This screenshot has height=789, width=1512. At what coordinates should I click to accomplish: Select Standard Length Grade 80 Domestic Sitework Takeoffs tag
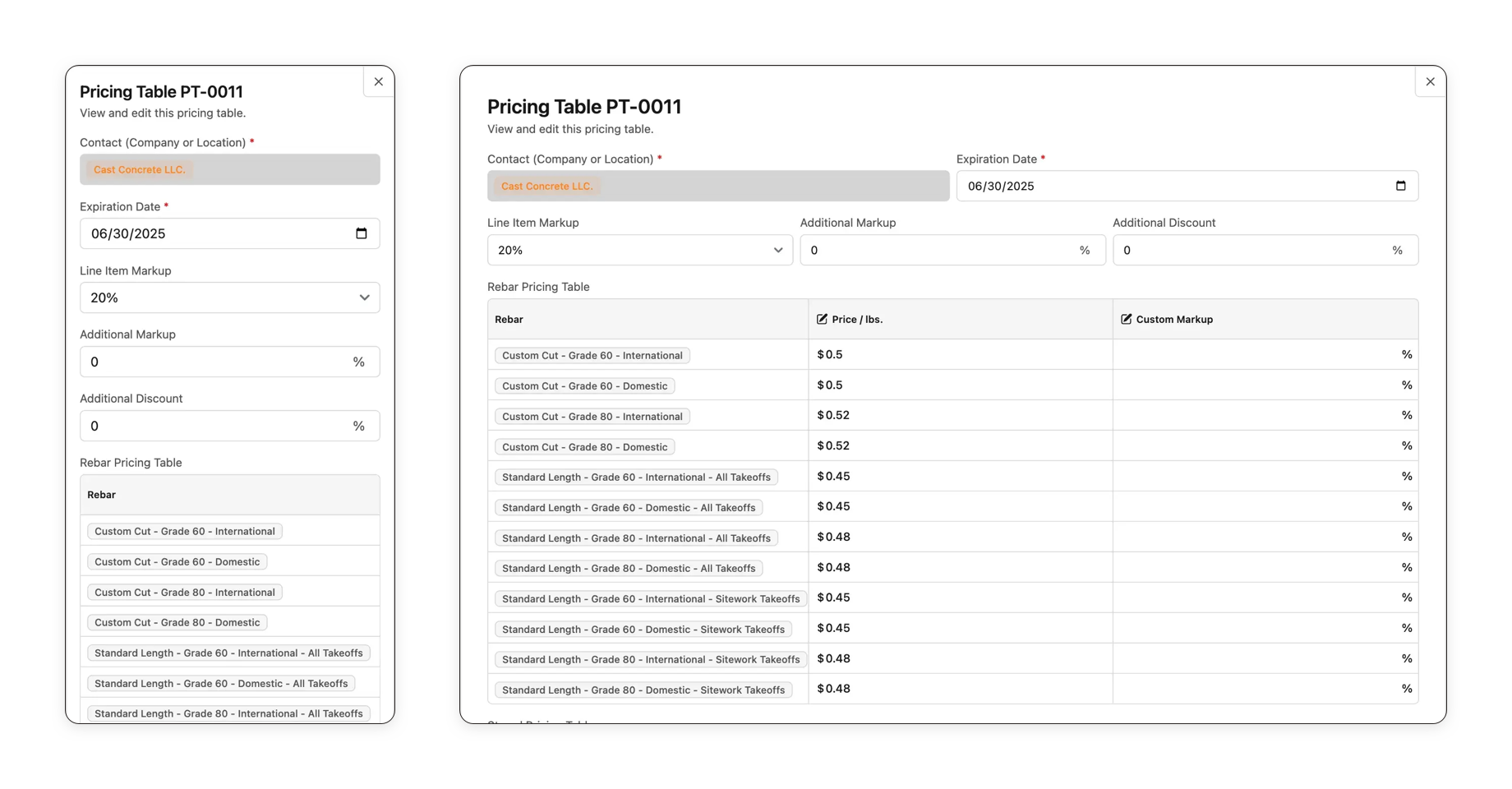(643, 690)
